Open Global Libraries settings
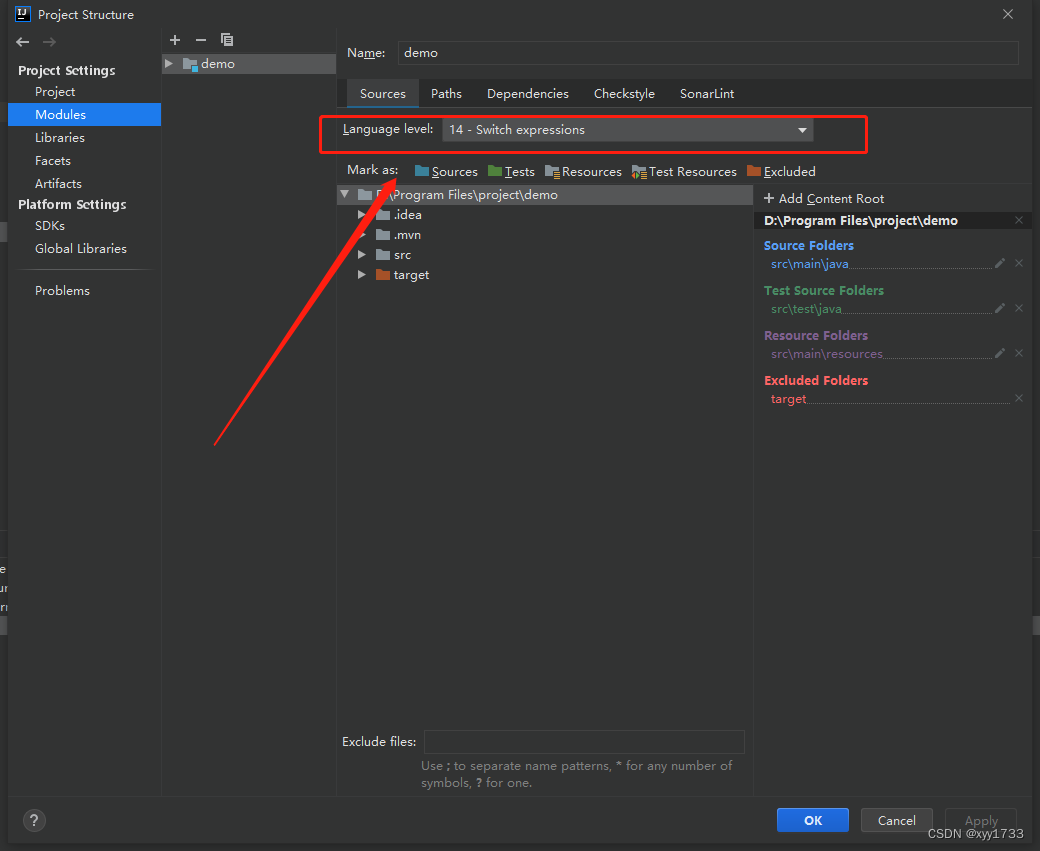This screenshot has width=1040, height=851. click(81, 248)
